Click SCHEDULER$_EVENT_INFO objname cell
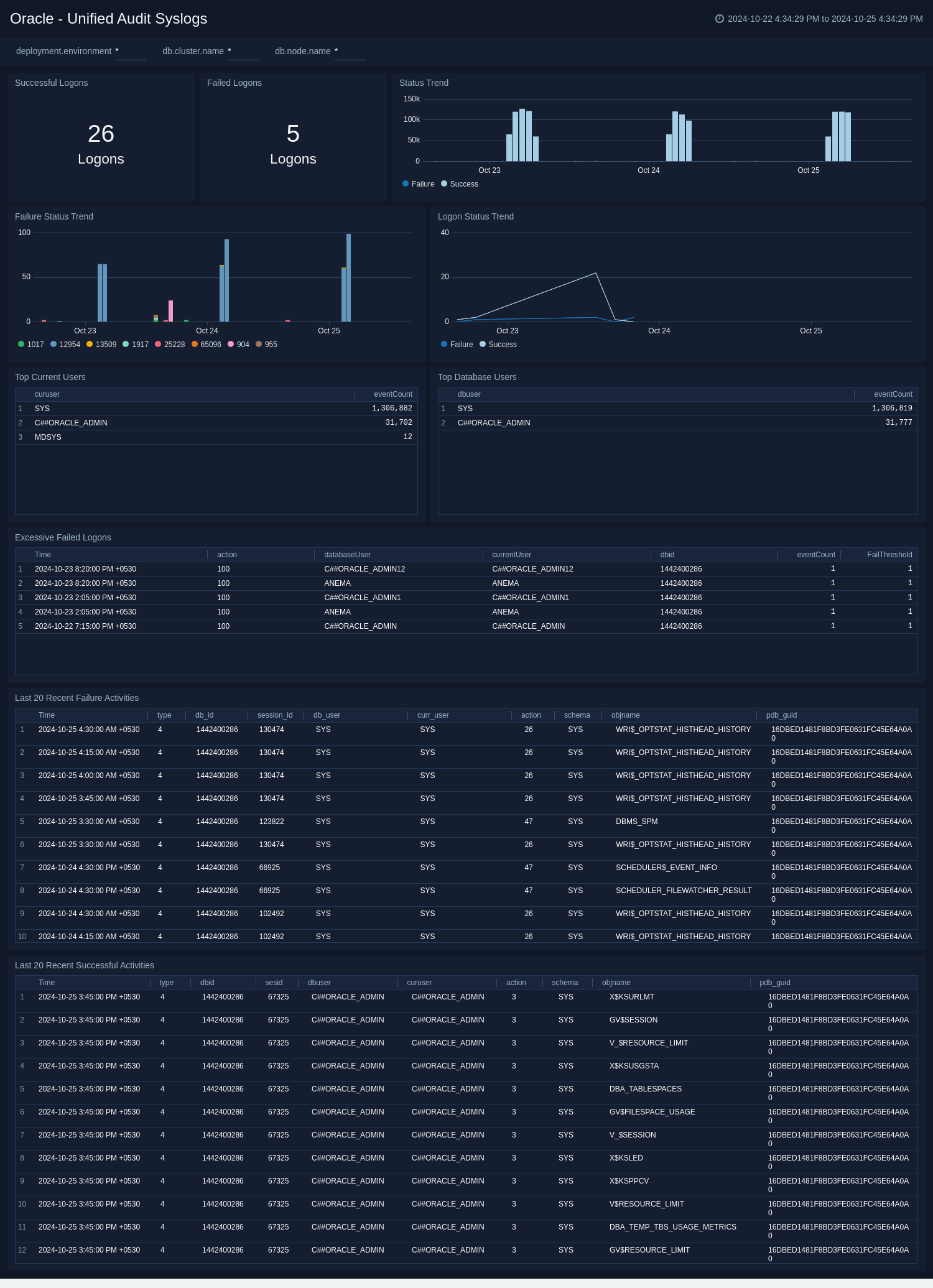The image size is (933, 1288). click(666, 868)
